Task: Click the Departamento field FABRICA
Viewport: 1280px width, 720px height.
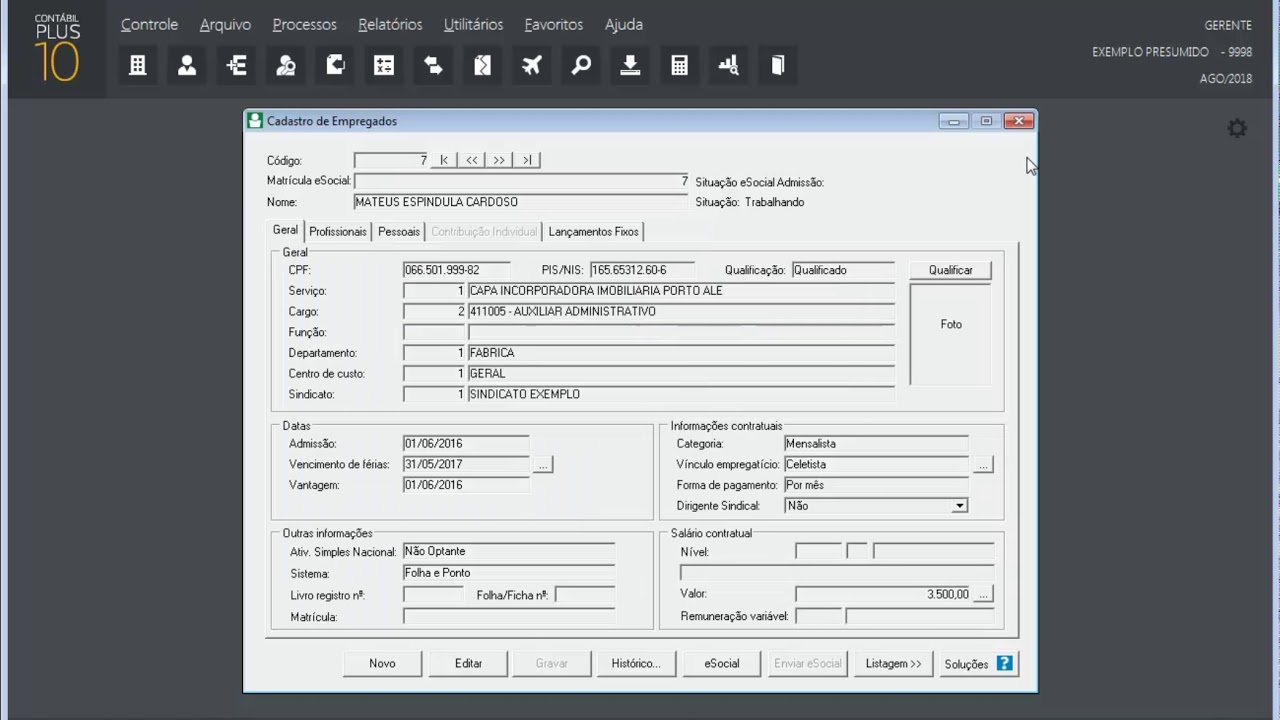Action: (681, 353)
